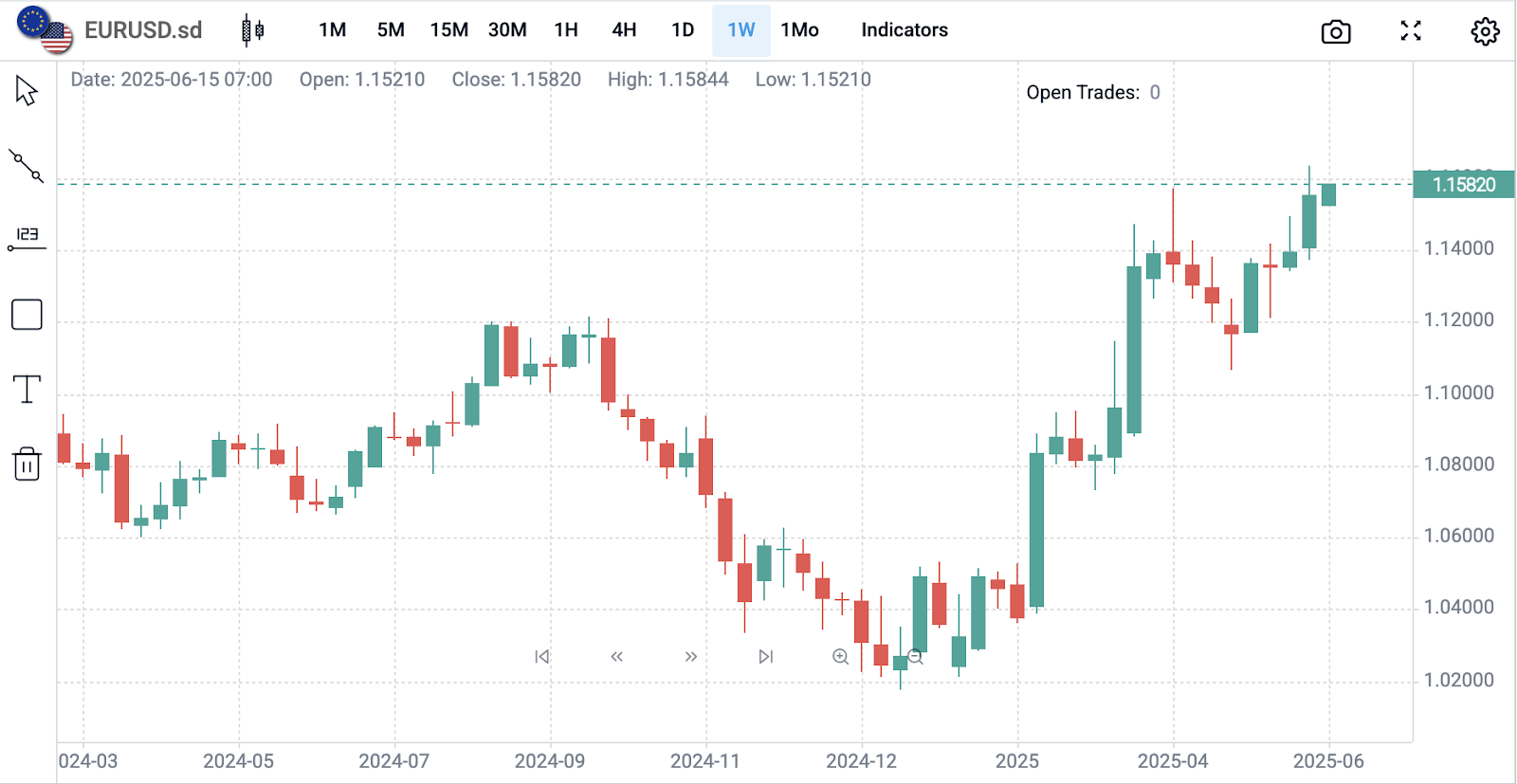This screenshot has width=1517, height=784.
Task: Click the EUR/USD flag symbol icon
Action: 45,30
